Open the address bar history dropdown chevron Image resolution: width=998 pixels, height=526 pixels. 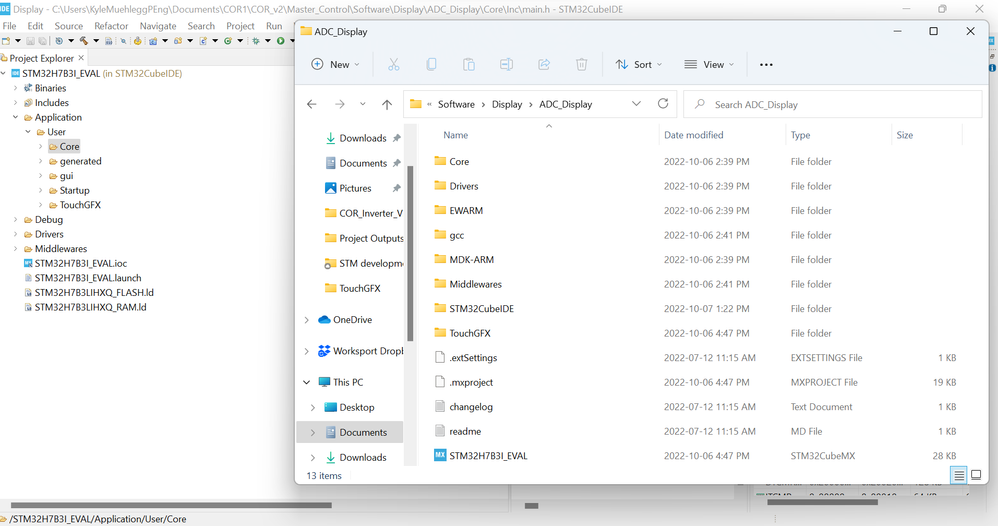pyautogui.click(x=636, y=104)
